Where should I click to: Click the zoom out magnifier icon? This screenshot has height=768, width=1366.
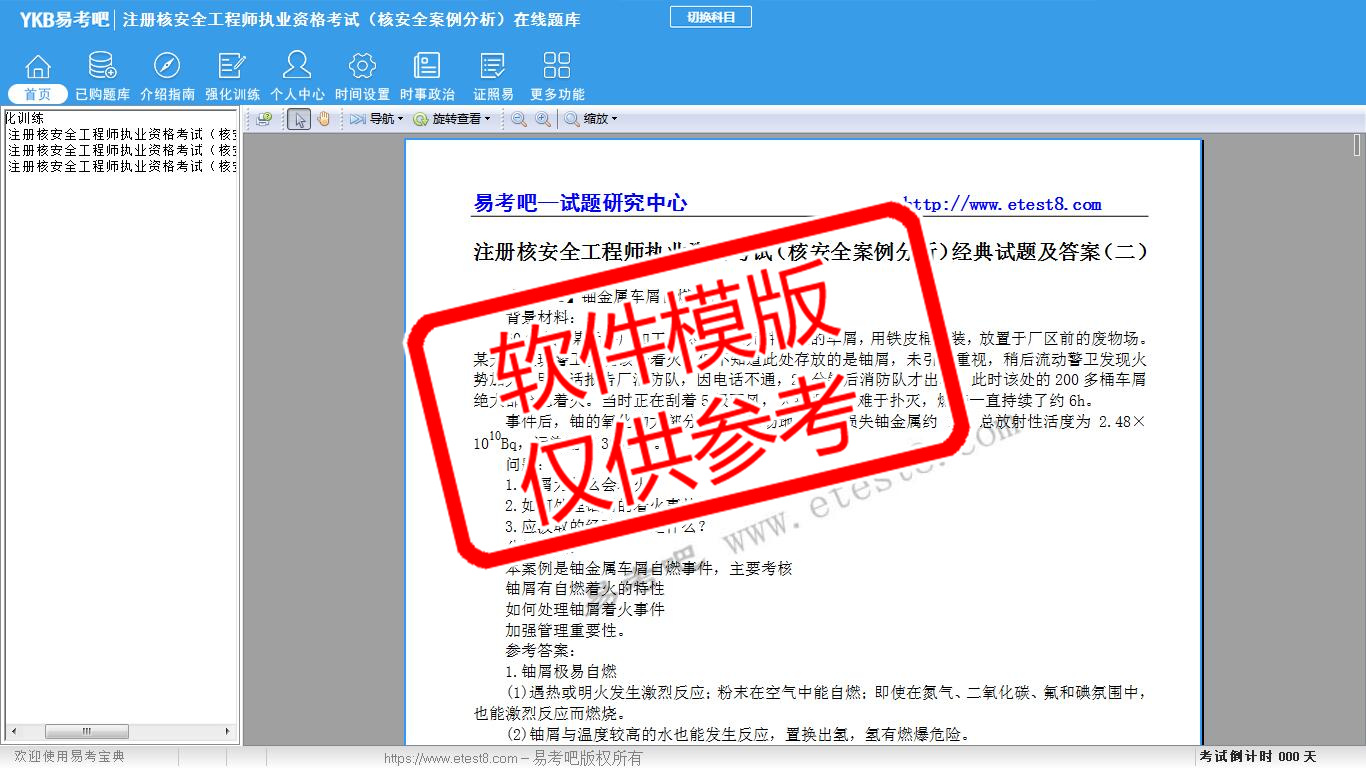[519, 119]
